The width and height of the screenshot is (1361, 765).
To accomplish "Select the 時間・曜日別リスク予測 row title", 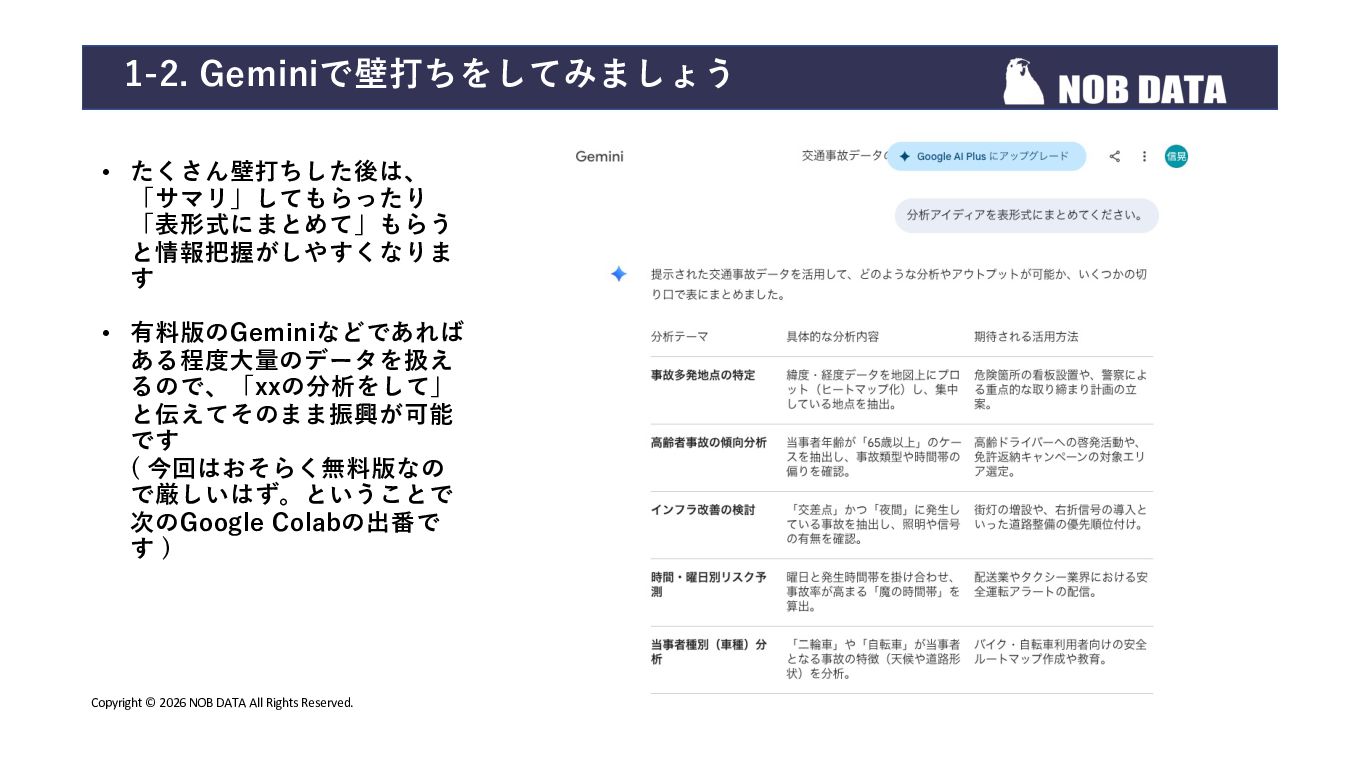I will tap(709, 584).
